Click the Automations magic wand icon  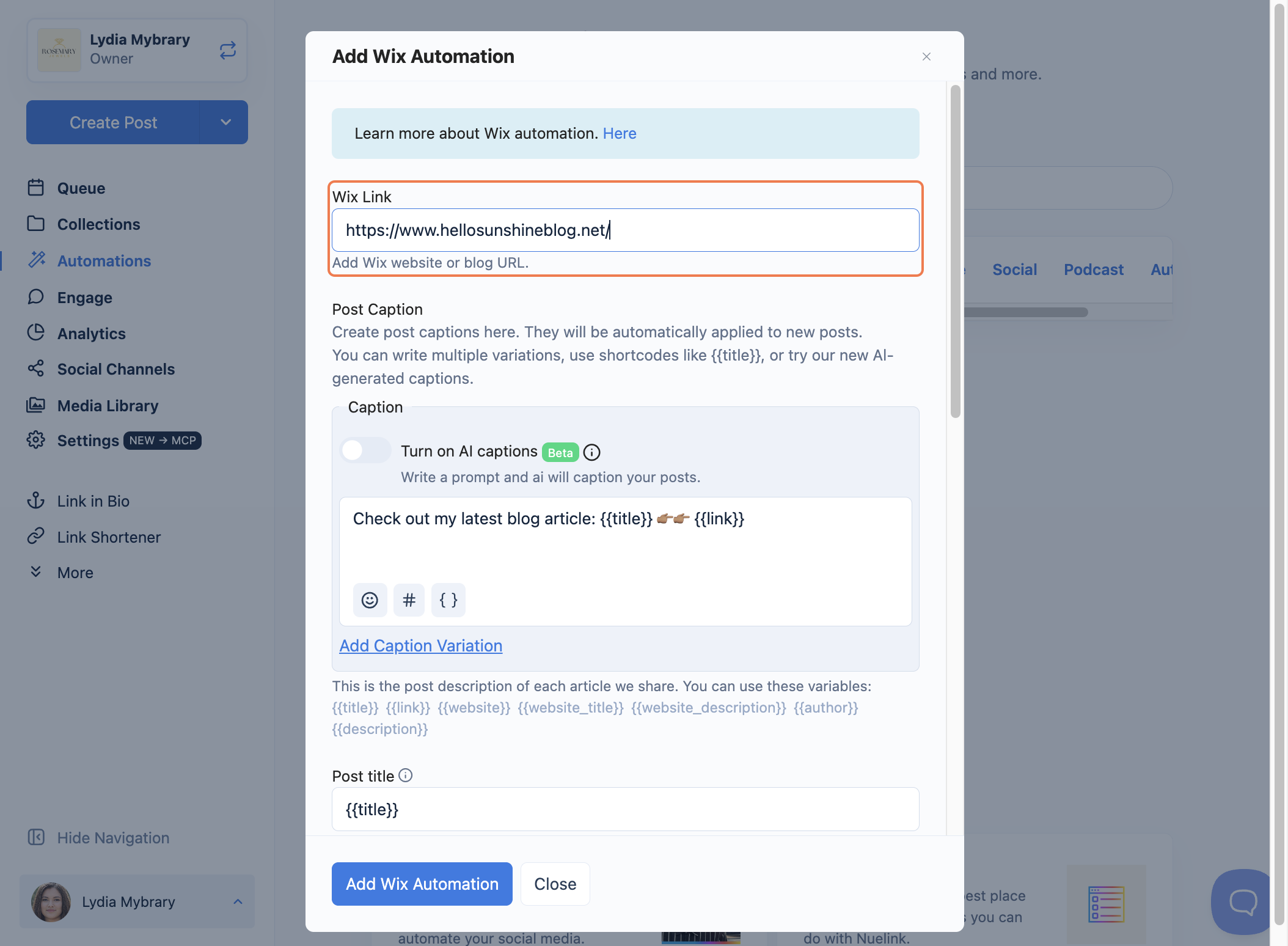click(37, 260)
